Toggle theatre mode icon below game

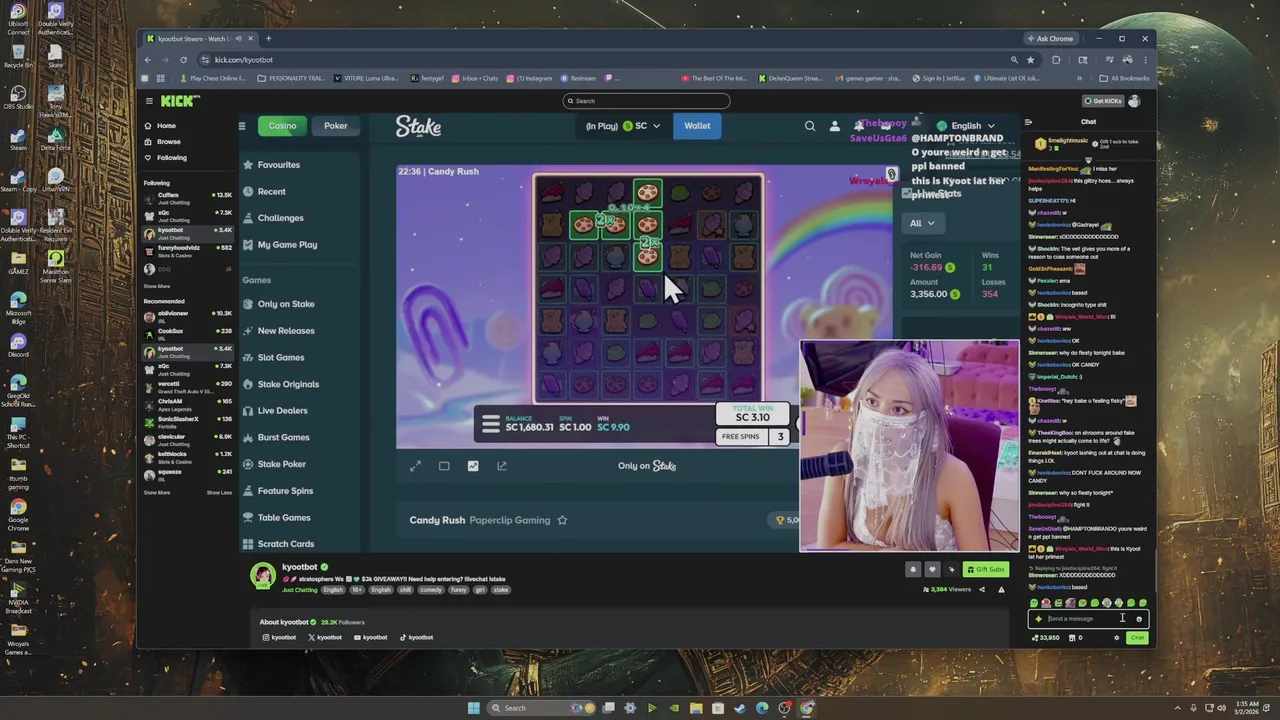(444, 466)
